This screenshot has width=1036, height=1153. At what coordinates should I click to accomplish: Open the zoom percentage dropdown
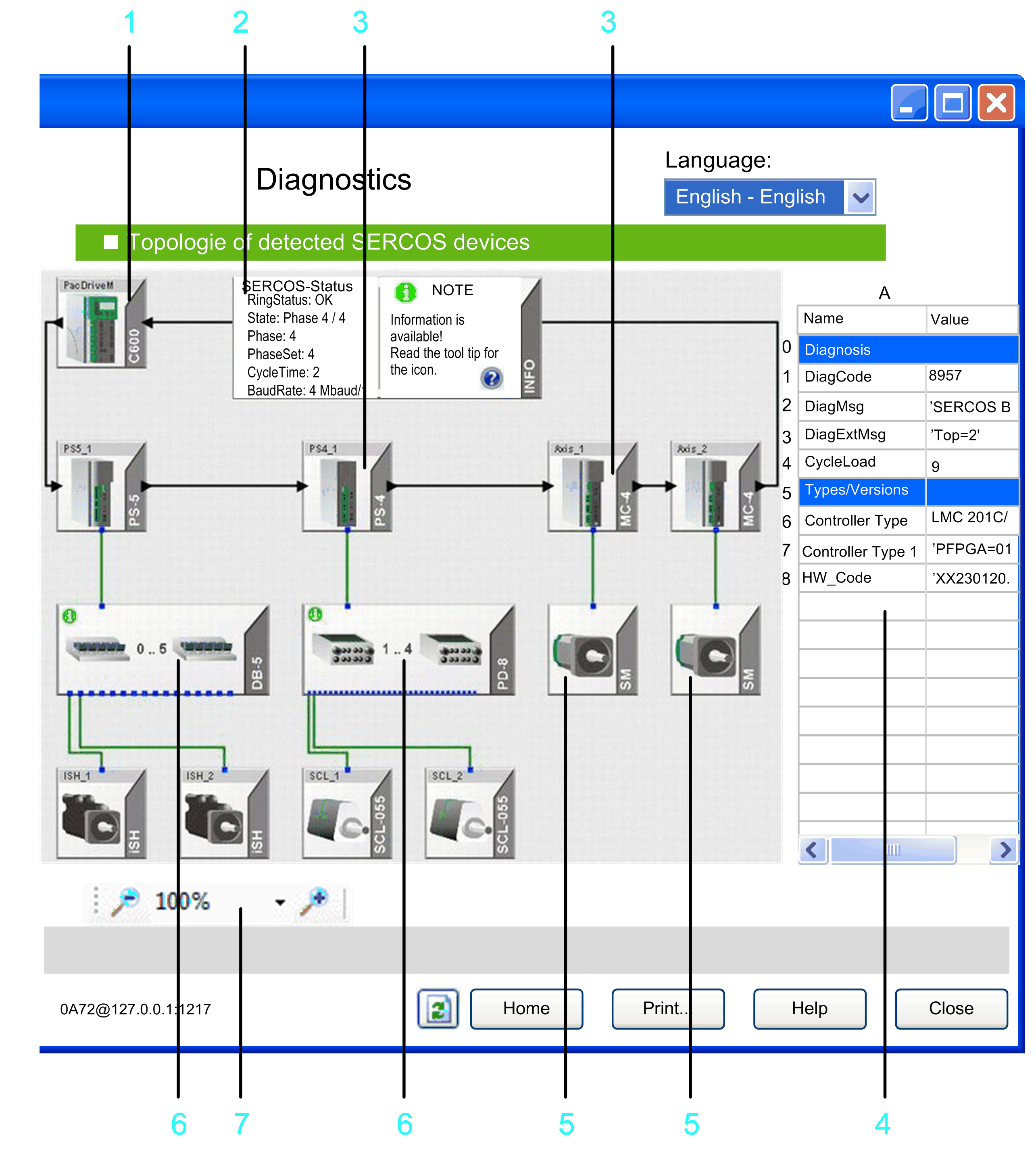(280, 903)
